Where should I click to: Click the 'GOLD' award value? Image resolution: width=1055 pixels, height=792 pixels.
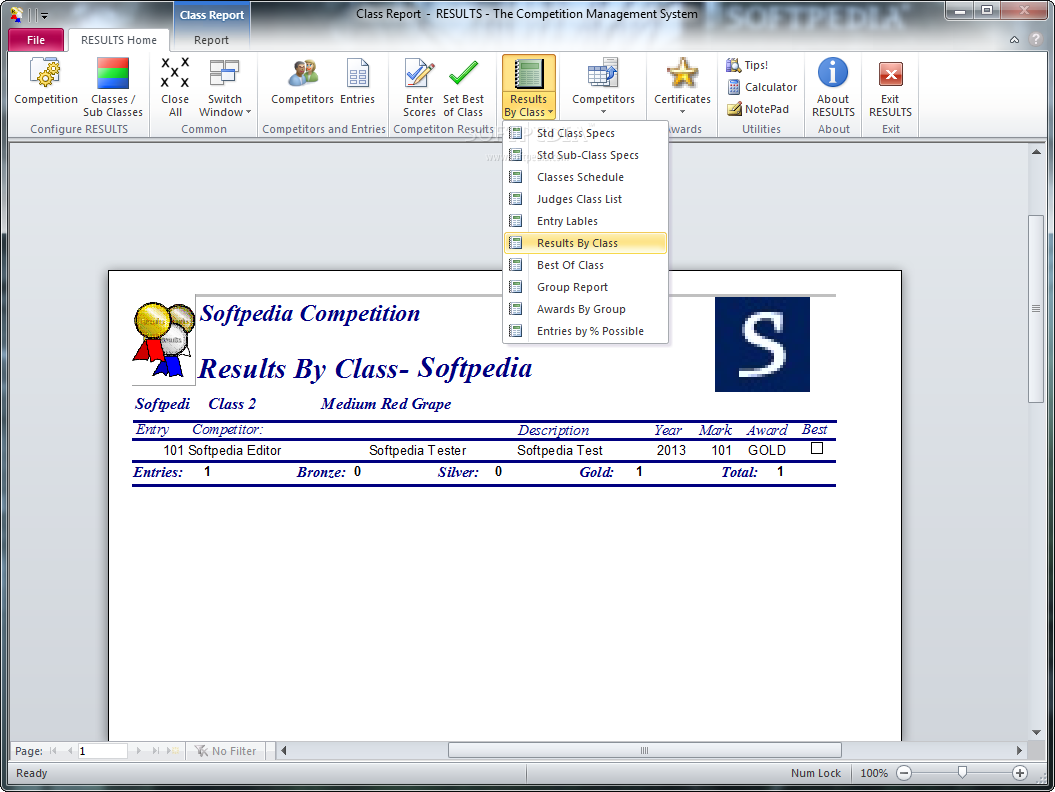coord(767,450)
